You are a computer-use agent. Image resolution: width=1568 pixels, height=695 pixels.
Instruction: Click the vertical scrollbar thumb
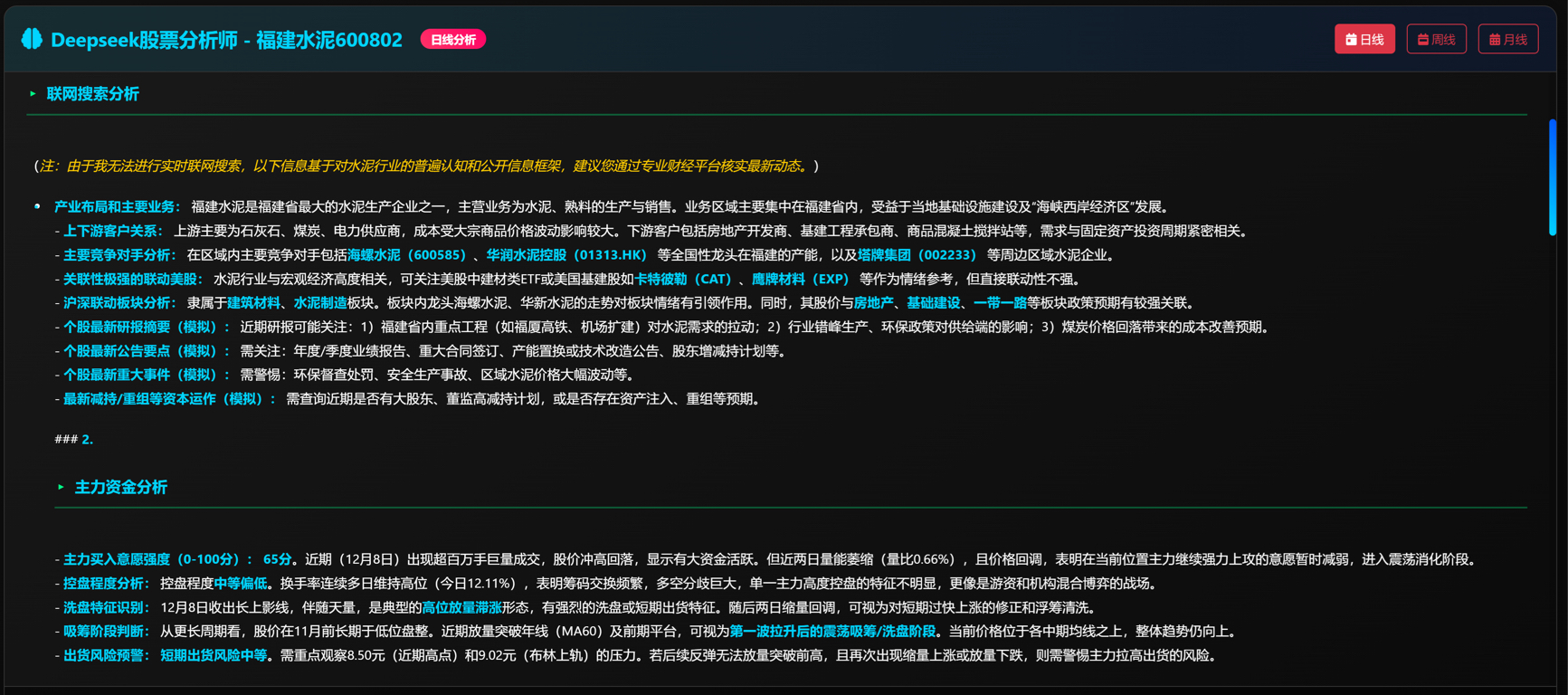pos(1553,177)
